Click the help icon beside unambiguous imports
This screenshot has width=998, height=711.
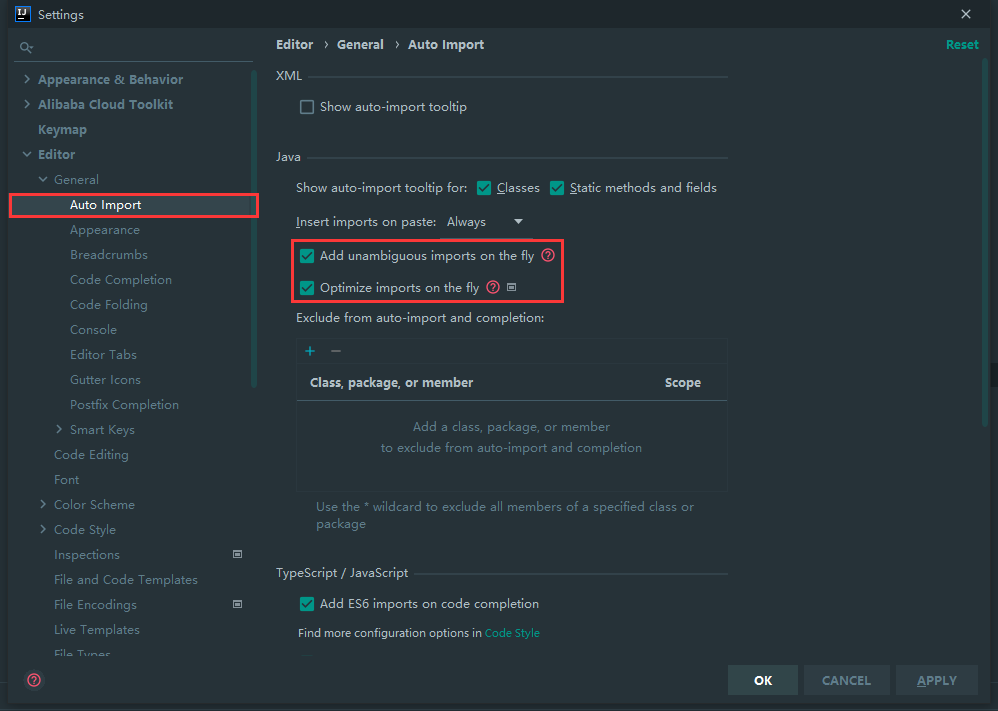coord(548,256)
